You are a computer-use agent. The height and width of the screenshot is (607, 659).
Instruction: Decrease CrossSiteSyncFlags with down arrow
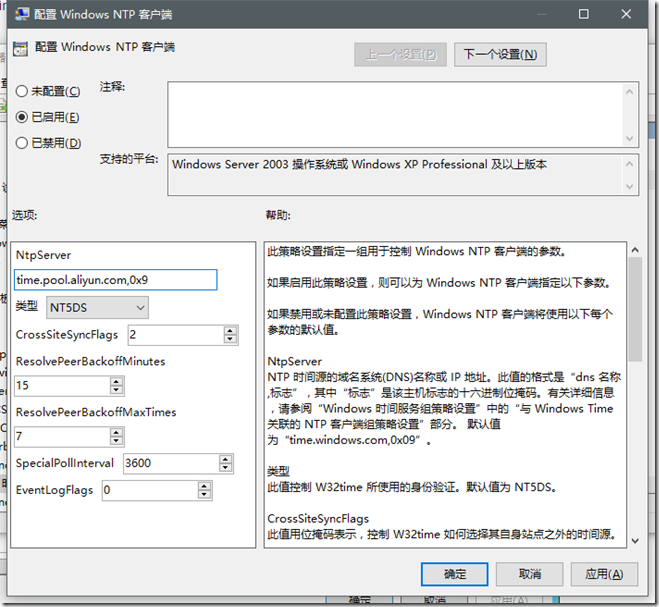pyautogui.click(x=230, y=339)
